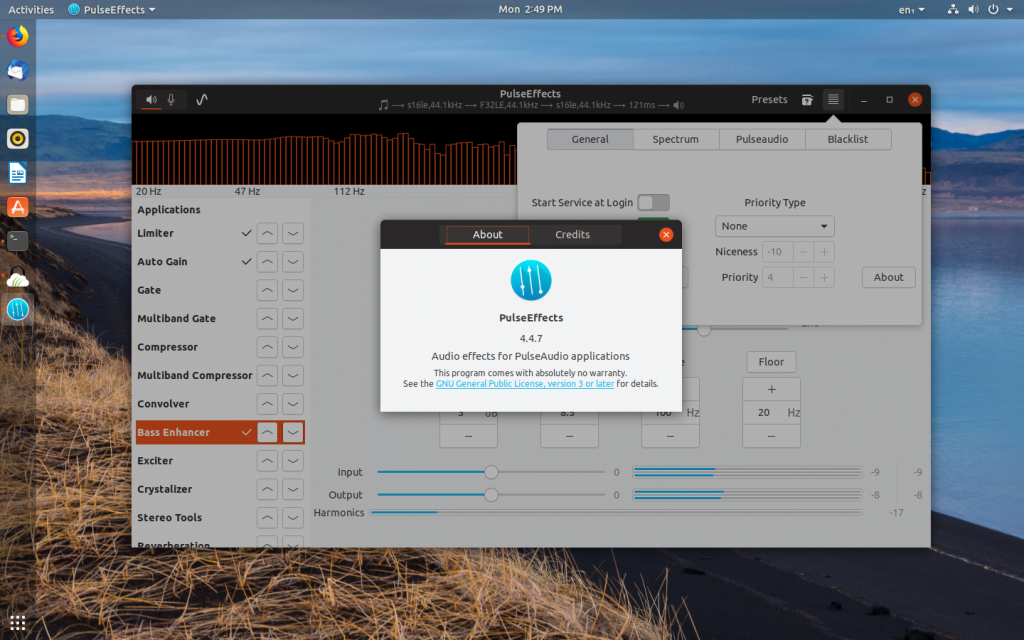Open the Priority Type dropdown

[774, 227]
